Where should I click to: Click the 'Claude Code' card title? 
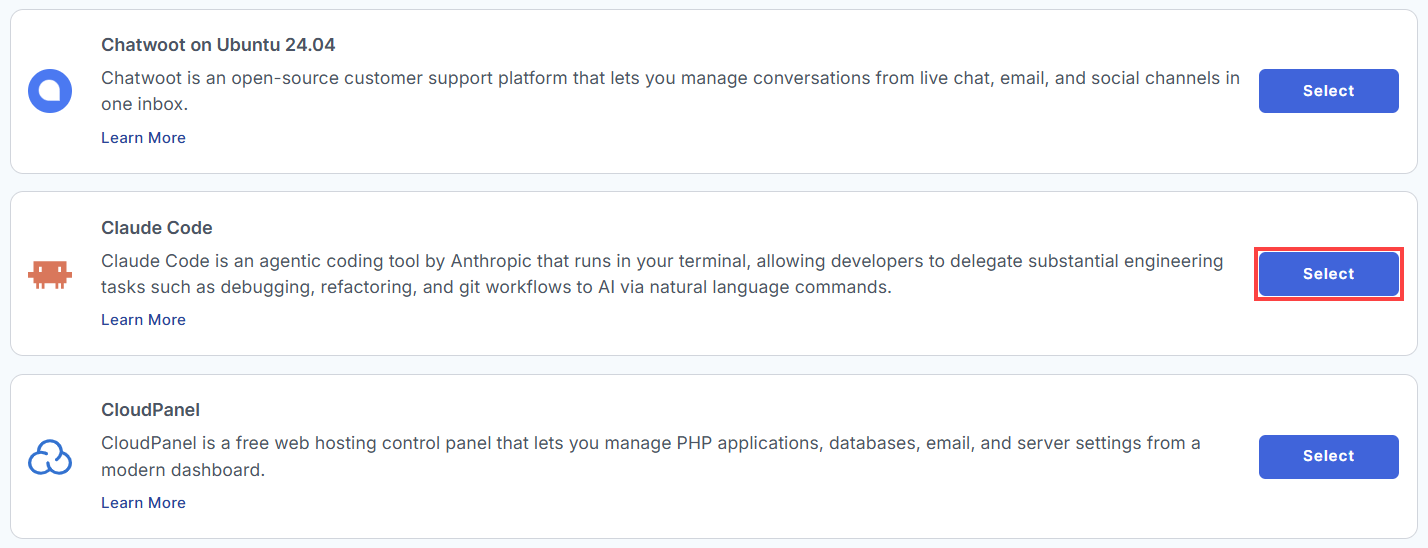point(157,228)
